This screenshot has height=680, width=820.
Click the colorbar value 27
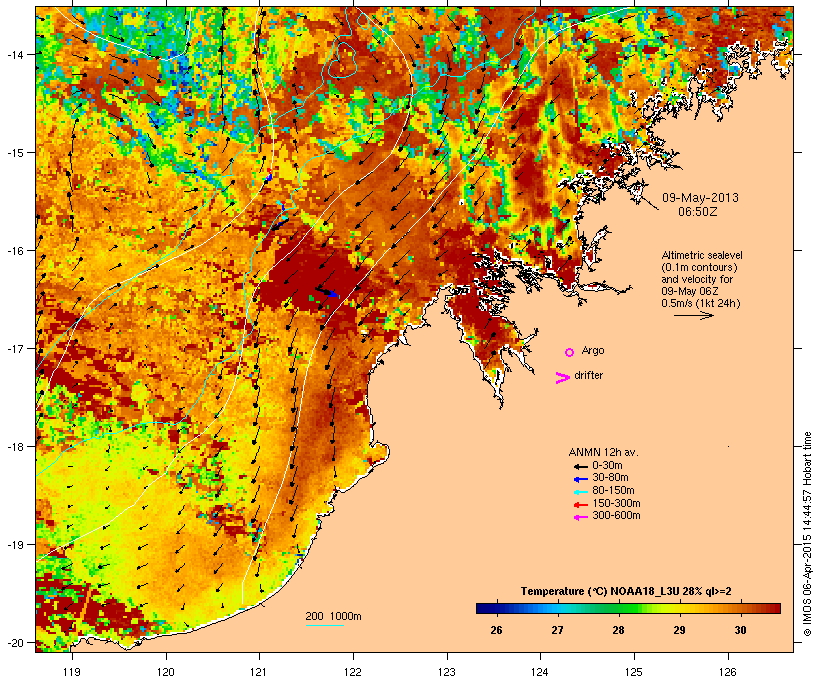(557, 630)
